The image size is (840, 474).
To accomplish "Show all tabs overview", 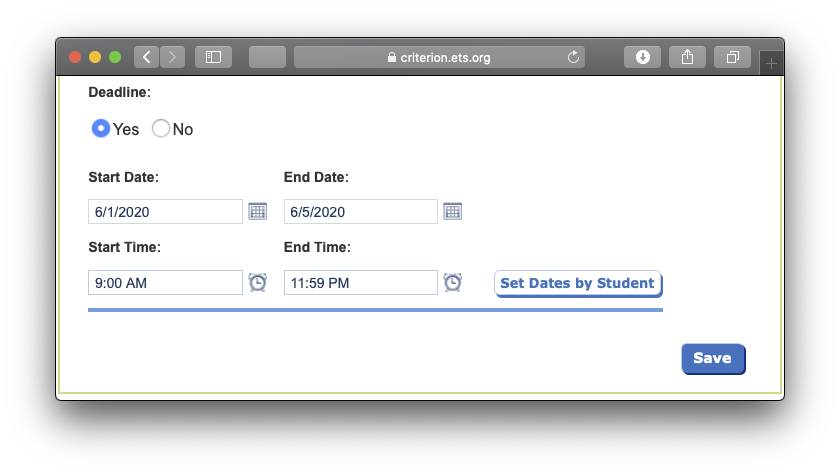I will point(732,57).
